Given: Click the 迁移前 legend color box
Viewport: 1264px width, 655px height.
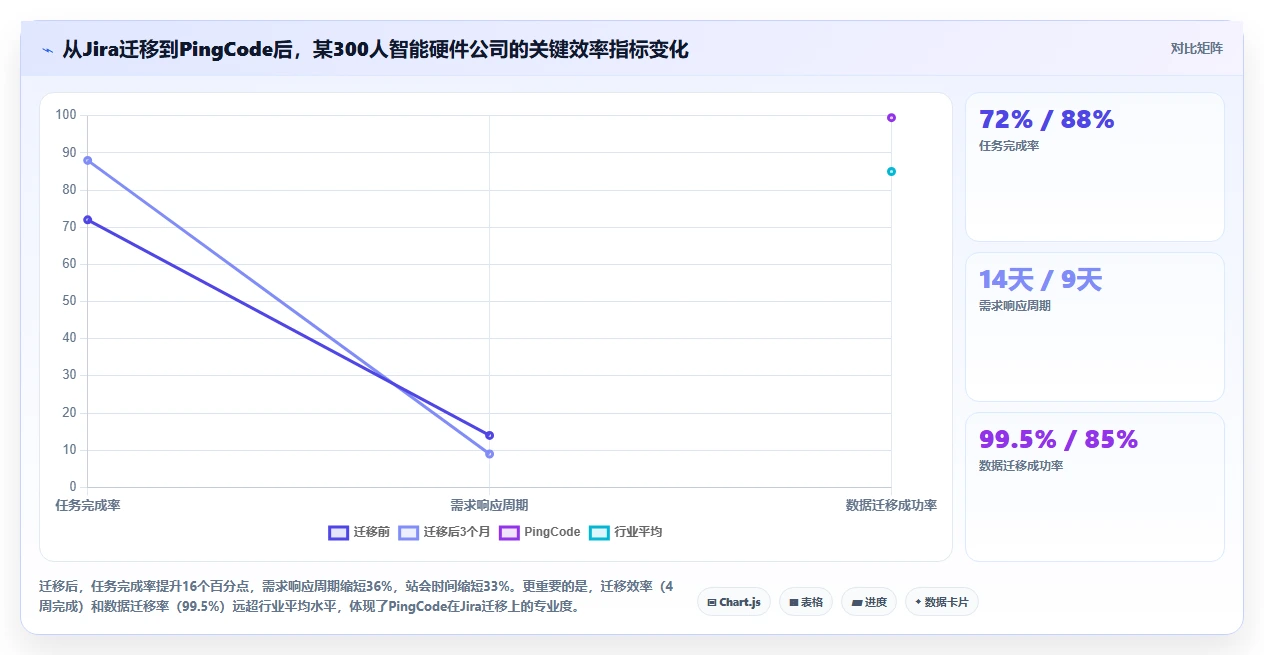Looking at the screenshot, I should [x=339, y=532].
